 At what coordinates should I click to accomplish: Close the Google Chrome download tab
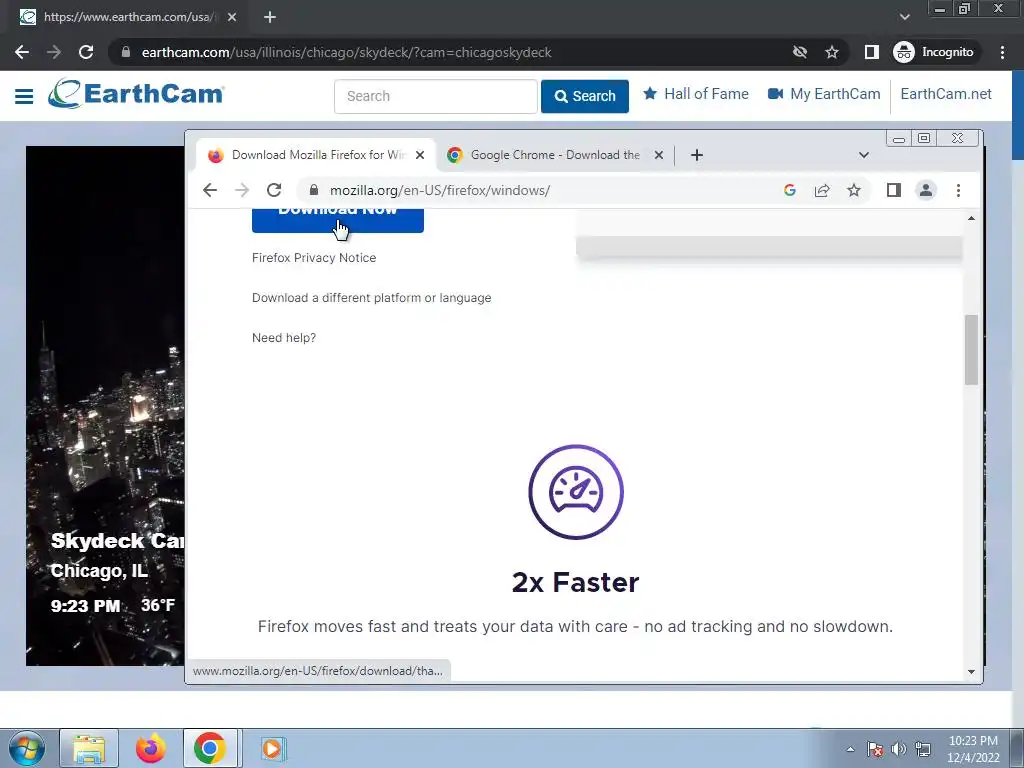point(659,155)
